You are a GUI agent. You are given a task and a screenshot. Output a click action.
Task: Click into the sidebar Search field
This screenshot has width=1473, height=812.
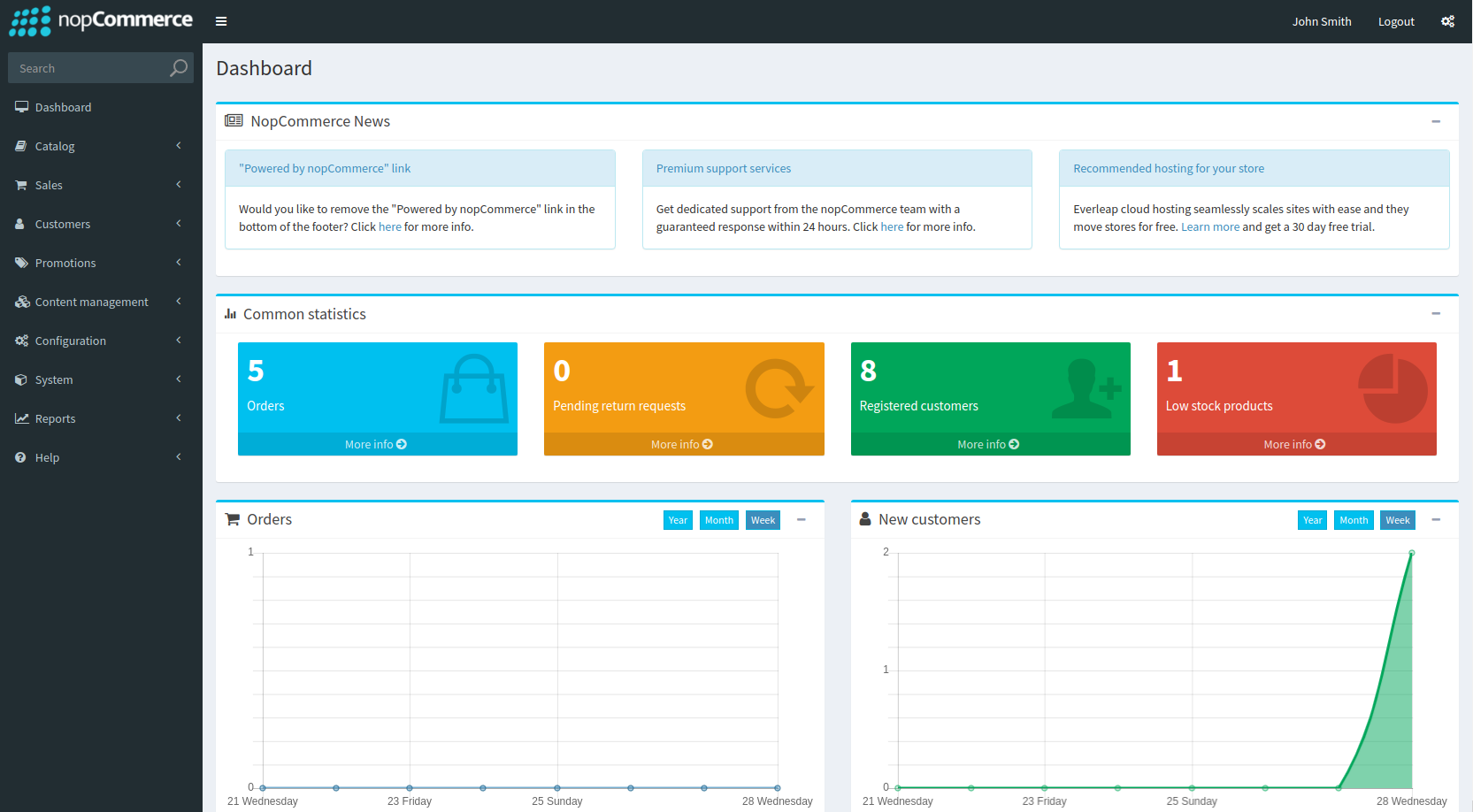coord(88,68)
